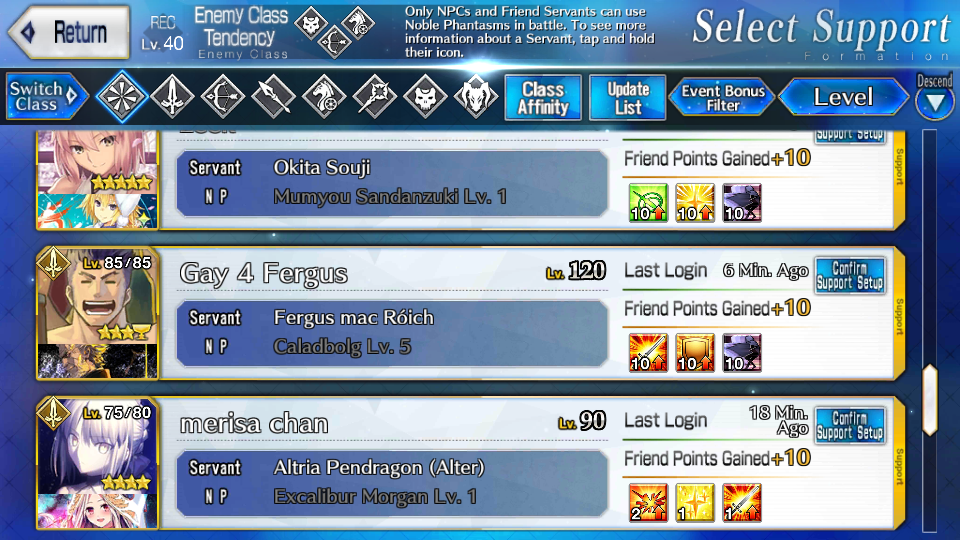960x540 pixels.
Task: Toggle the Class Affinity filter
Action: click(543, 97)
